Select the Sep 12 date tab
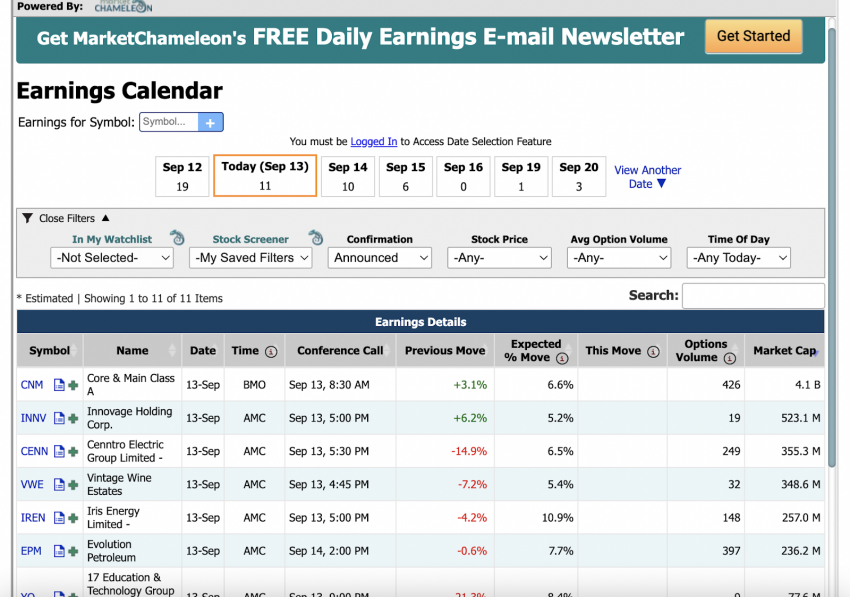Image resolution: width=850 pixels, height=597 pixels. (182, 177)
